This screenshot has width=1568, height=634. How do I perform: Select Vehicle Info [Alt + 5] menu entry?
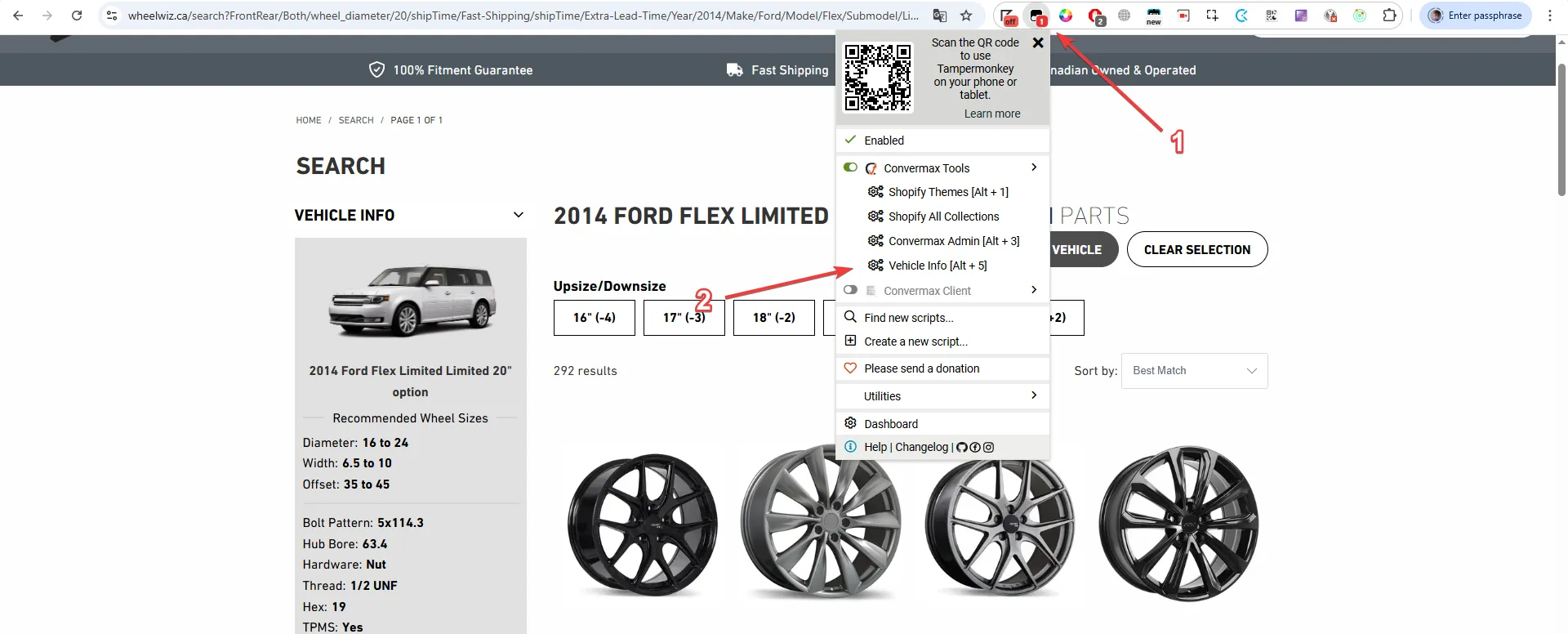click(x=937, y=266)
